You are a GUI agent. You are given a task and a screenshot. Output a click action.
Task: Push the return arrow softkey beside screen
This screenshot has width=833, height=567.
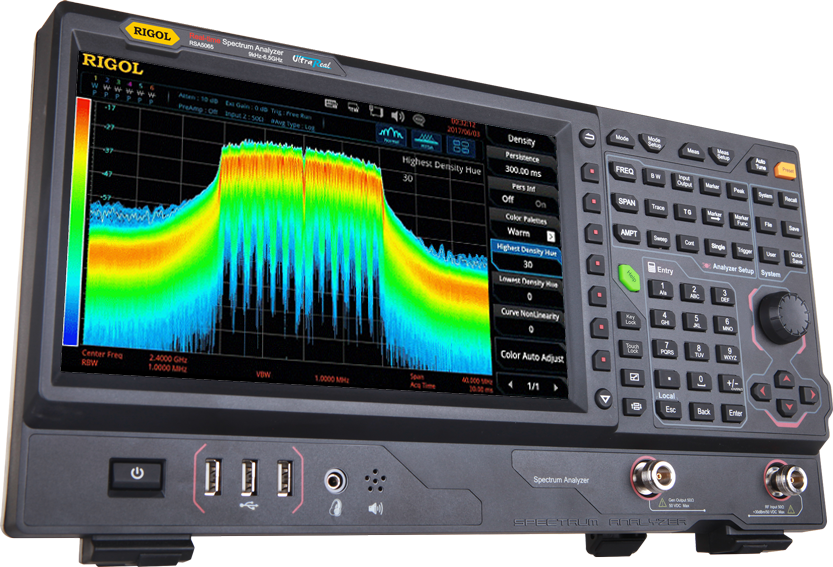588,138
